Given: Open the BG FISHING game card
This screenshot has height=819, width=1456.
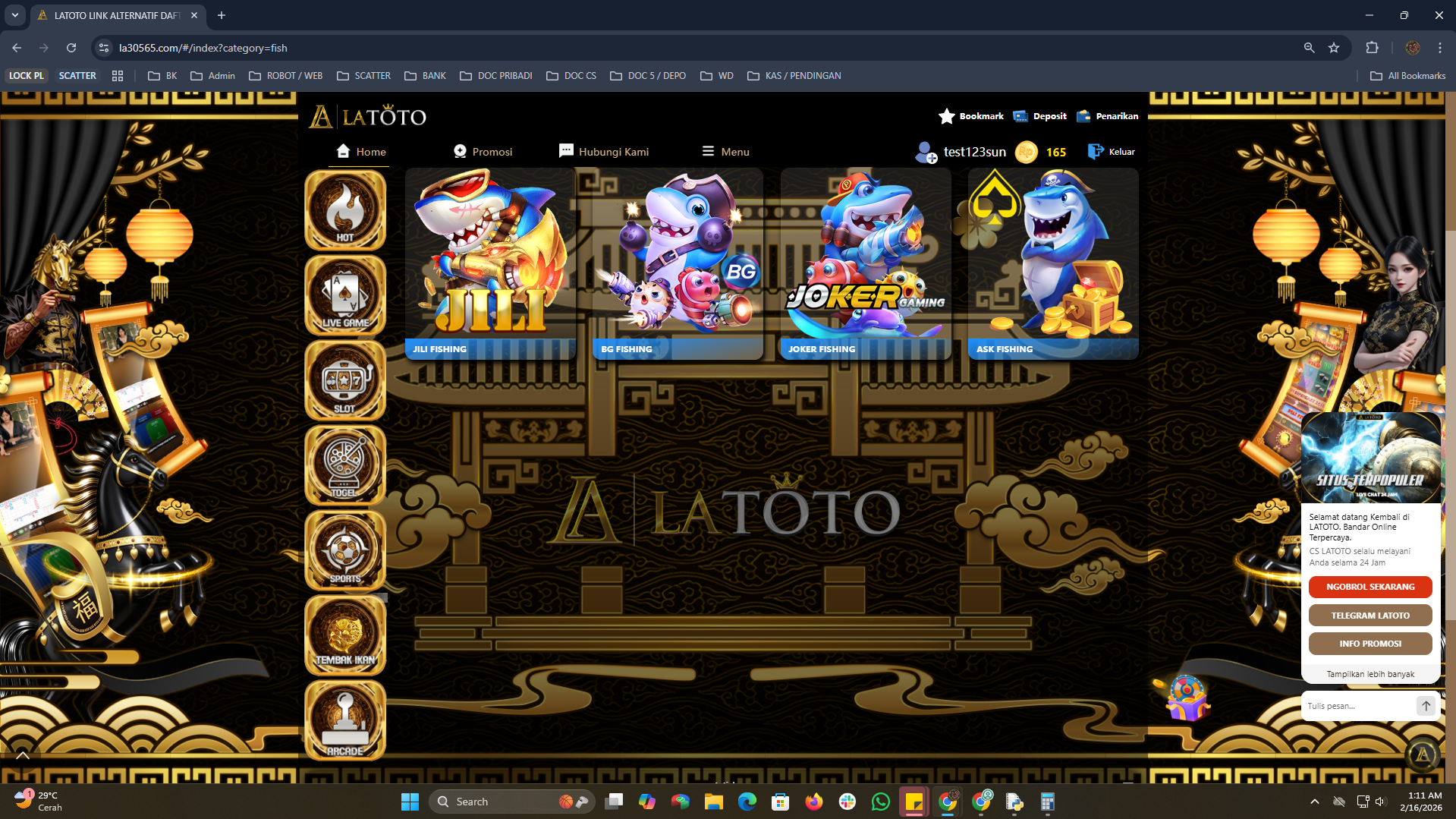Looking at the screenshot, I should (x=678, y=263).
